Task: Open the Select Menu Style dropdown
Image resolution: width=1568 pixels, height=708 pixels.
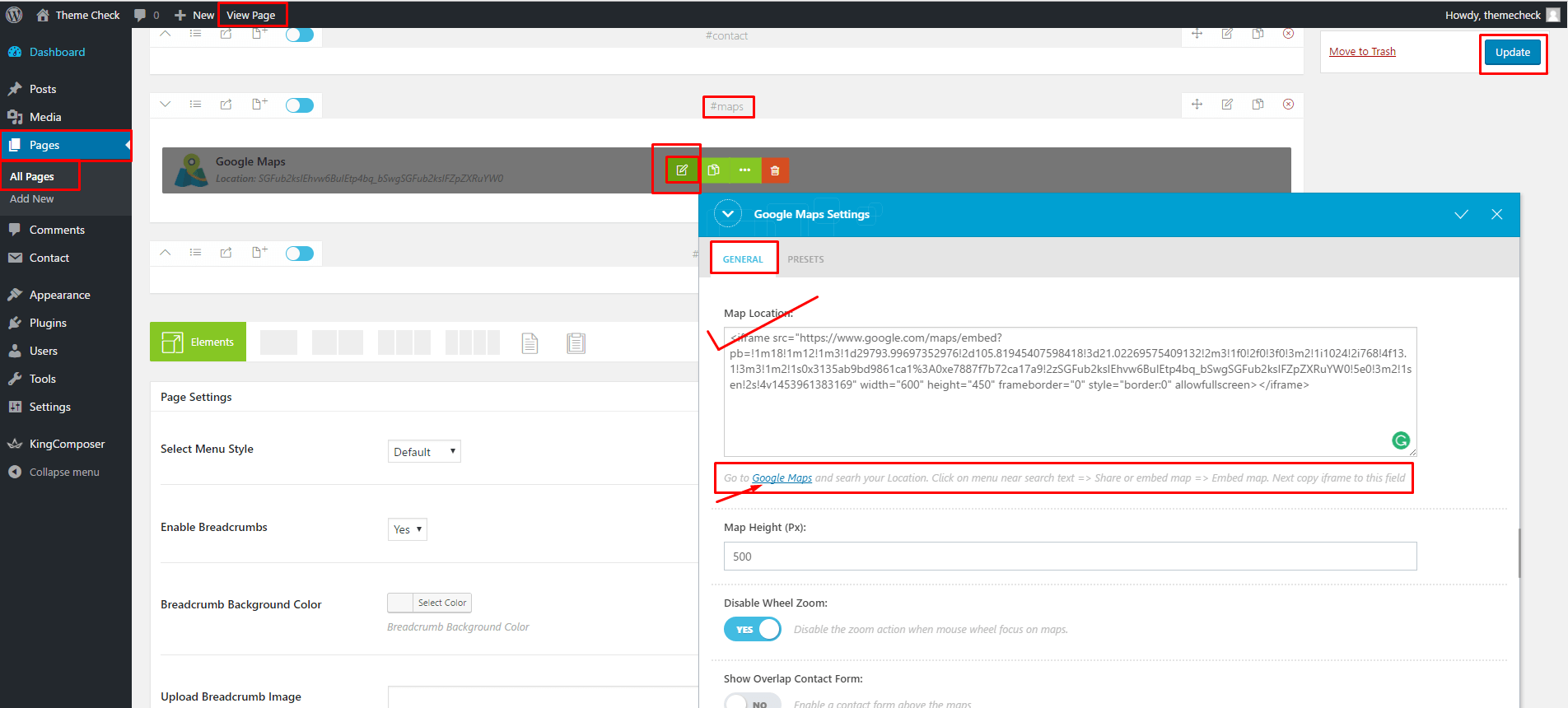Action: (424, 451)
